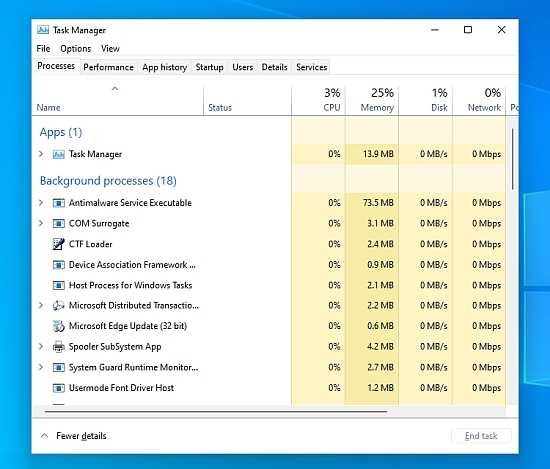Maximize the Task Manager window
The height and width of the screenshot is (469, 550).
(468, 30)
